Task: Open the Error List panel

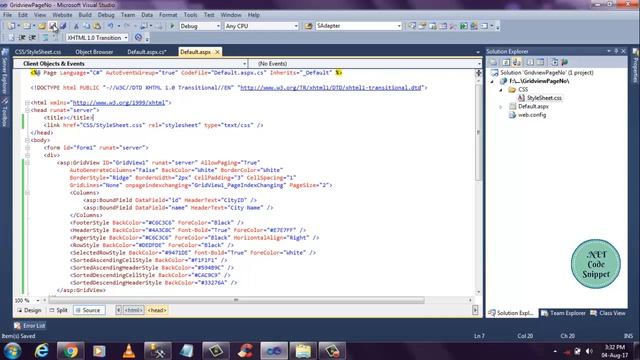Action: pyautogui.click(x=30, y=326)
